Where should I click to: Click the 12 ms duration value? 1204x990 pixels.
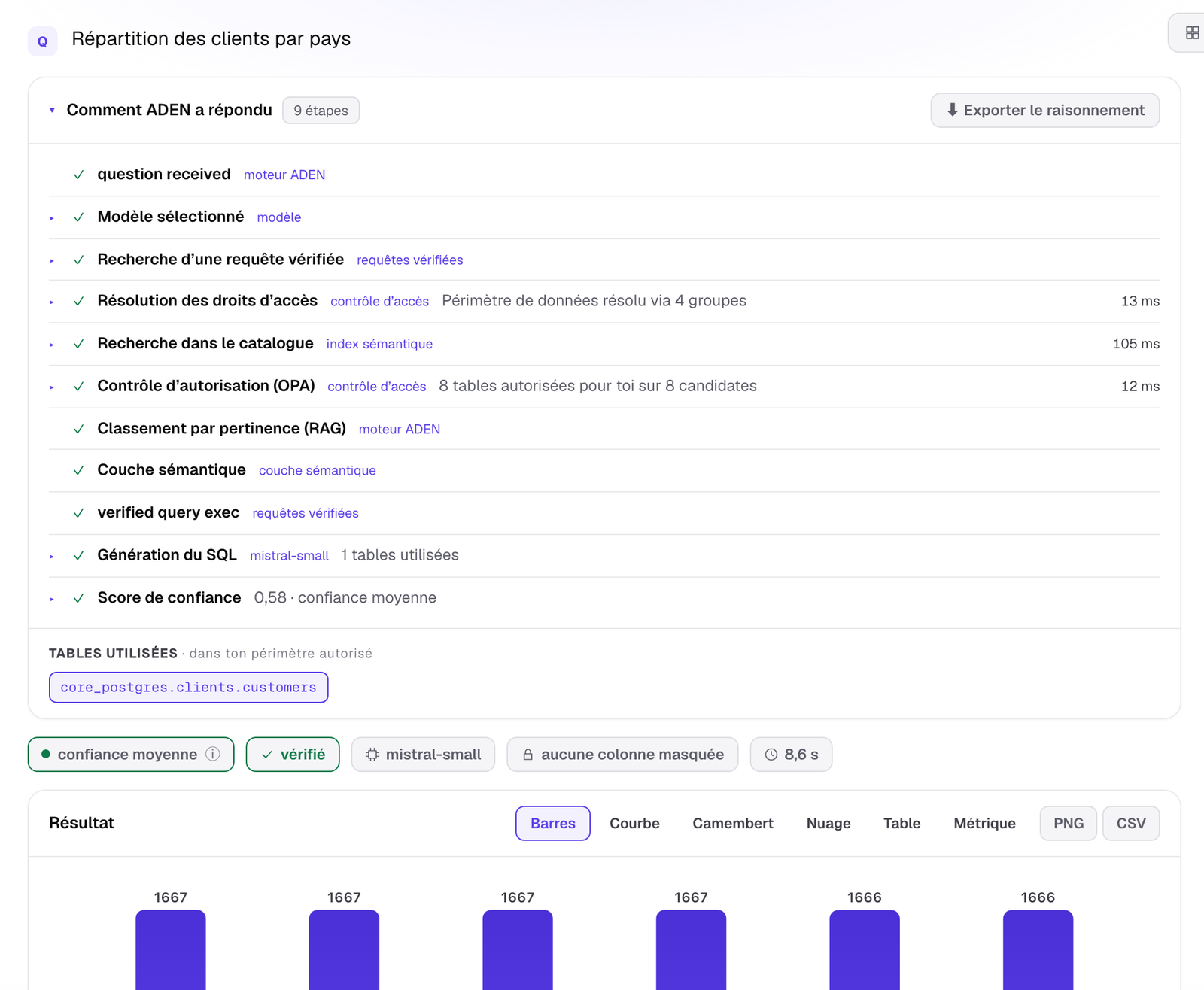[1140, 386]
